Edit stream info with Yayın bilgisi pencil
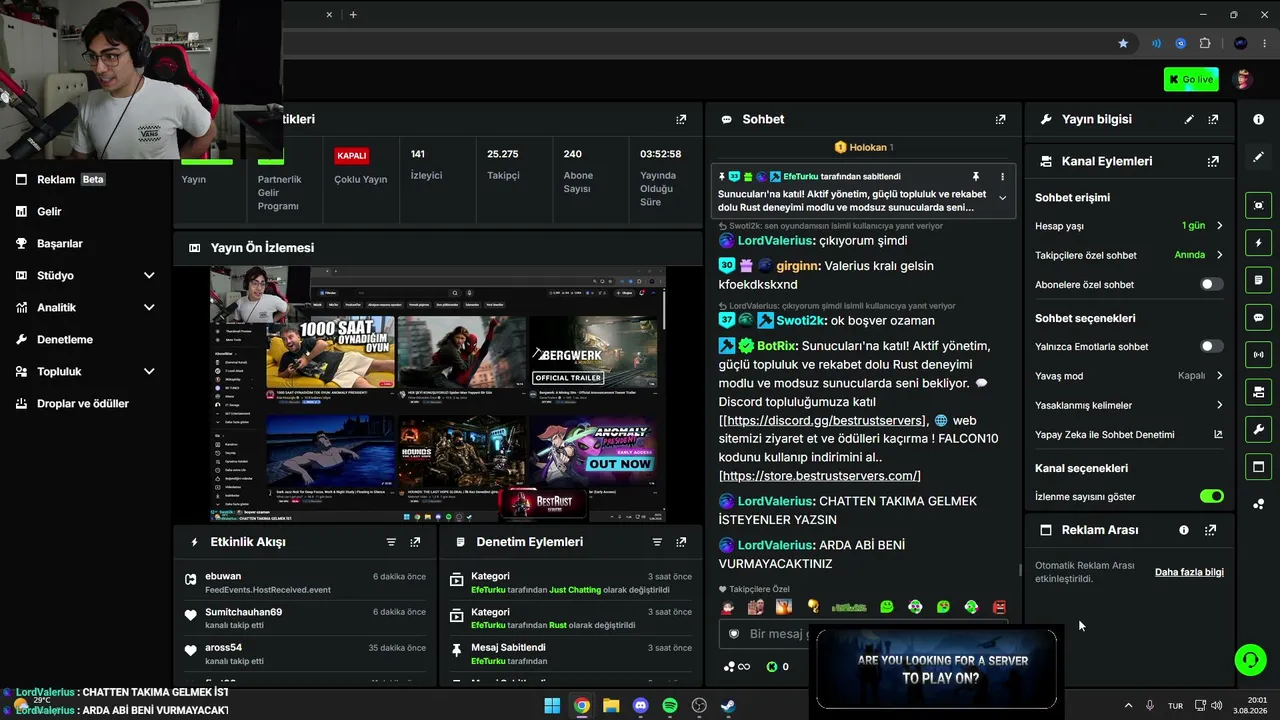Screen dimensions: 1280x720 1189,119
